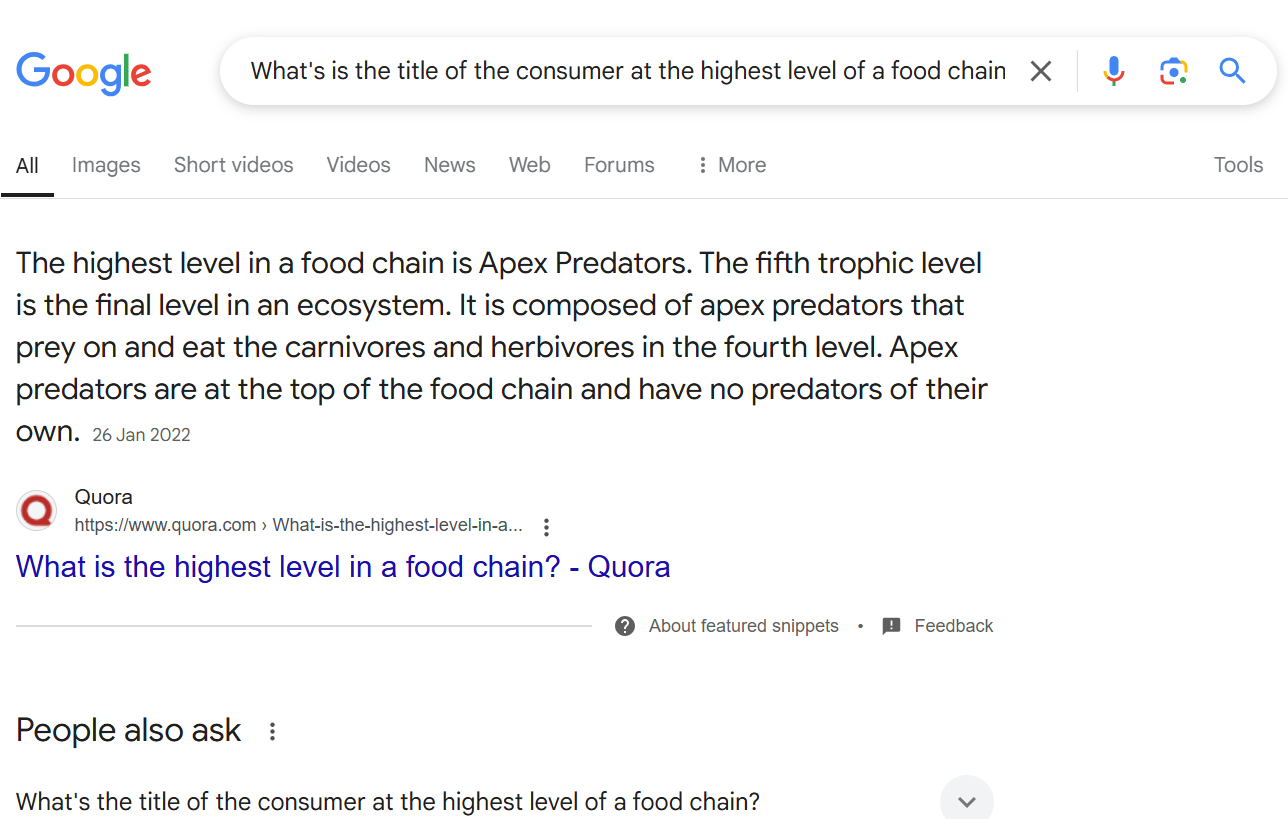Switch to the News tab
This screenshot has width=1288, height=819.
(449, 165)
